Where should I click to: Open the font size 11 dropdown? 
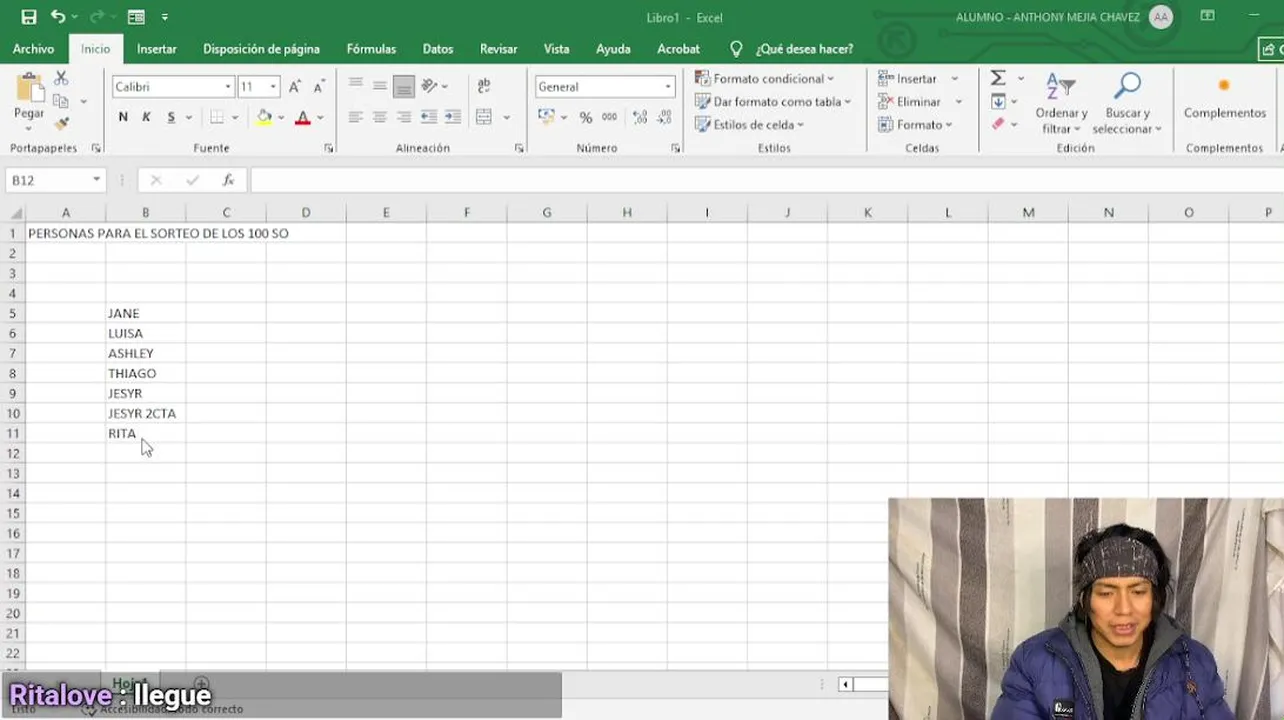coord(273,87)
